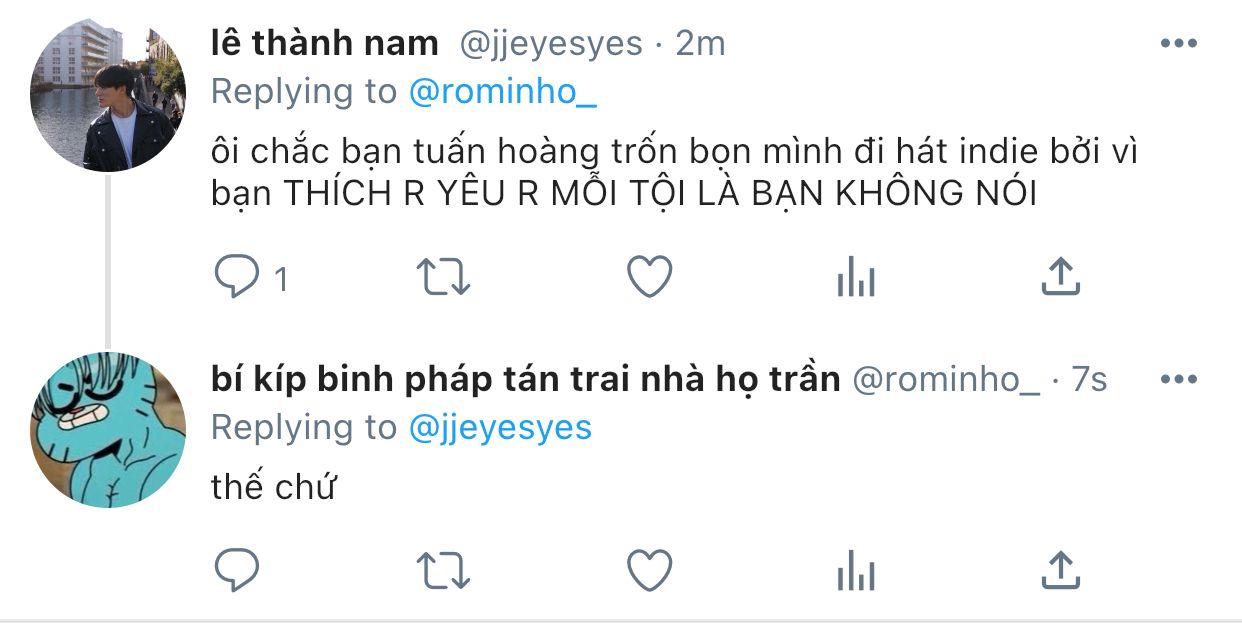Share lê thành nam's tweet
1242x624 pixels.
pyautogui.click(x=1061, y=277)
